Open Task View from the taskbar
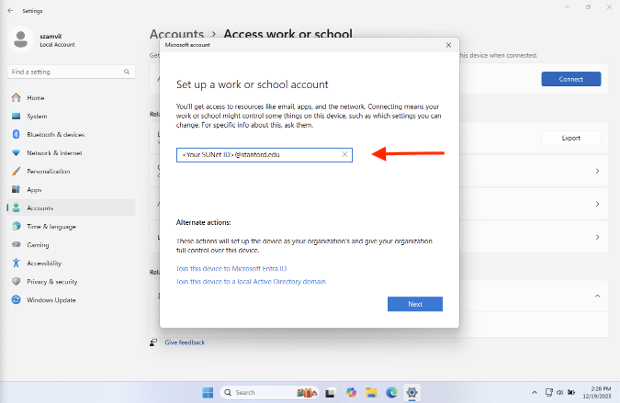Image resolution: width=620 pixels, height=403 pixels. click(x=330, y=392)
